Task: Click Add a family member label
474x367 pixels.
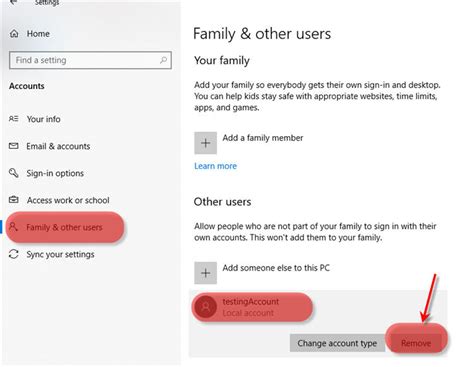Action: pyautogui.click(x=263, y=138)
